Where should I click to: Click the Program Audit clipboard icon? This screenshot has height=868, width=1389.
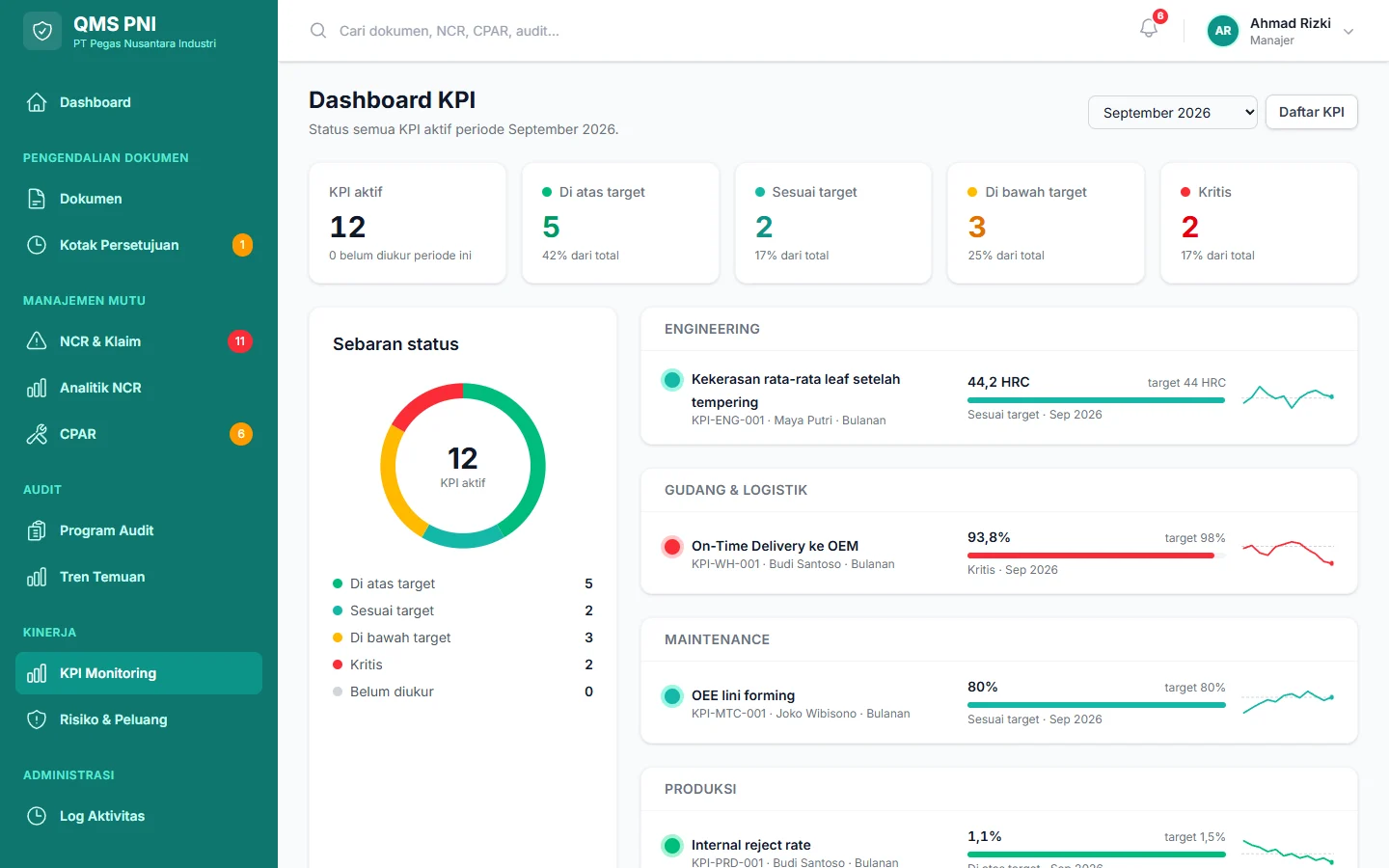(37, 530)
